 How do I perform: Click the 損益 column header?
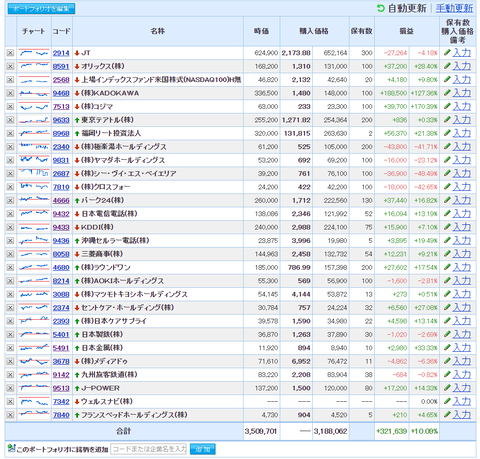(x=407, y=31)
